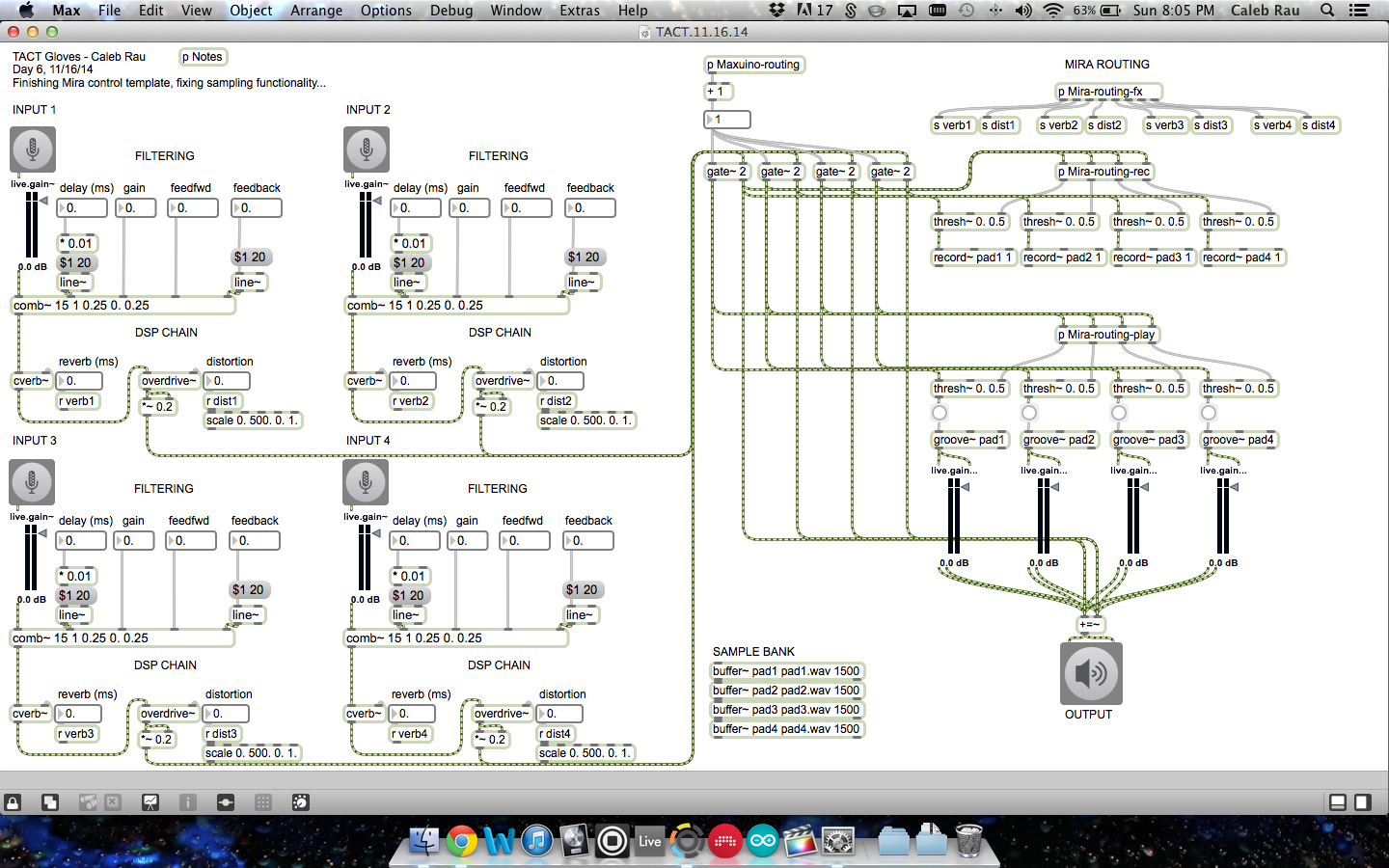Open Finder from the dock
The image size is (1389, 868).
coord(424,842)
